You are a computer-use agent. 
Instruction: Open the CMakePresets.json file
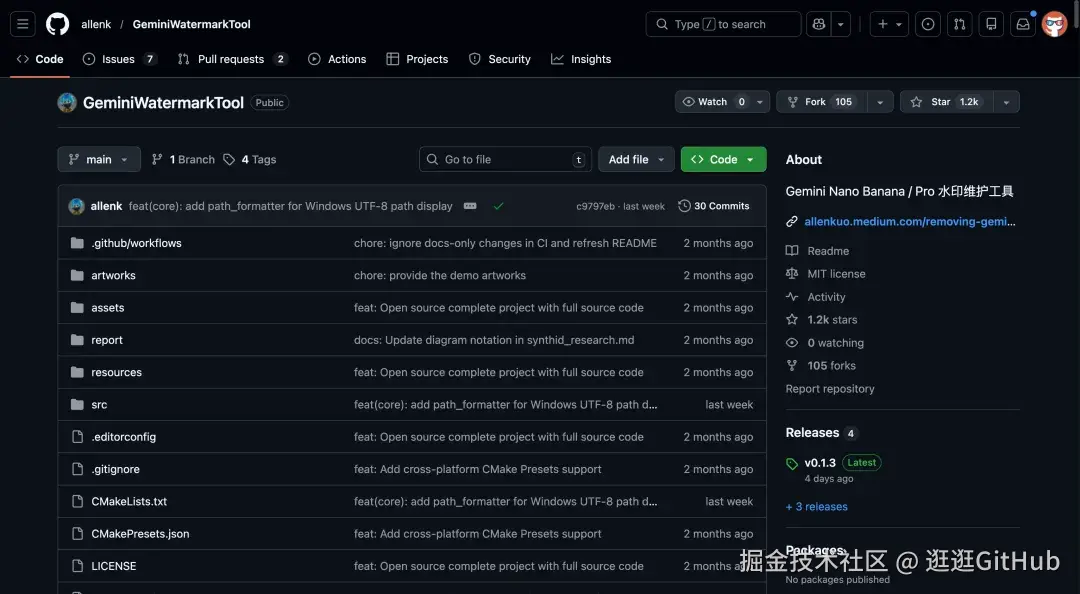click(140, 534)
